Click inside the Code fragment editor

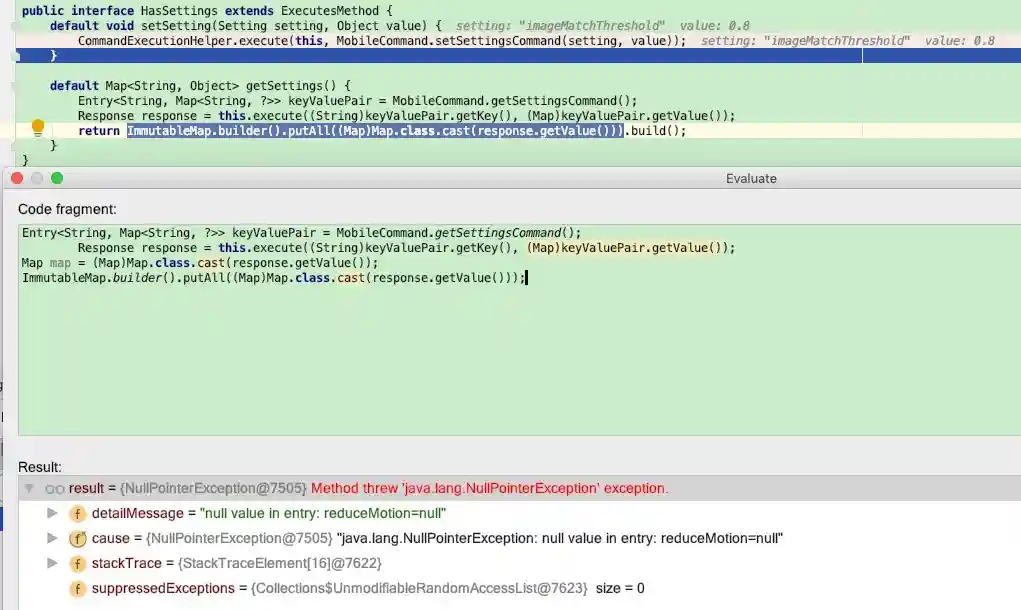[520, 330]
